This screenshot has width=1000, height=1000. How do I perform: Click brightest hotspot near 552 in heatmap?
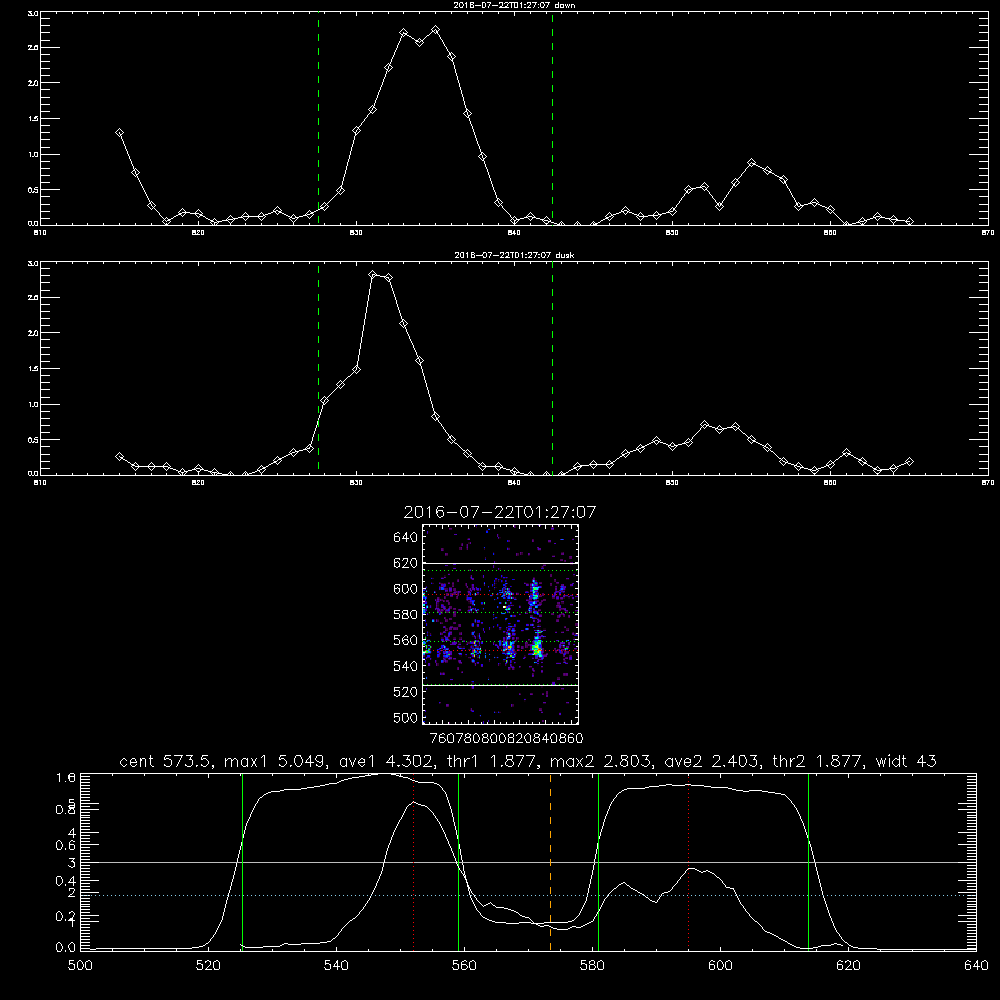tap(537, 650)
